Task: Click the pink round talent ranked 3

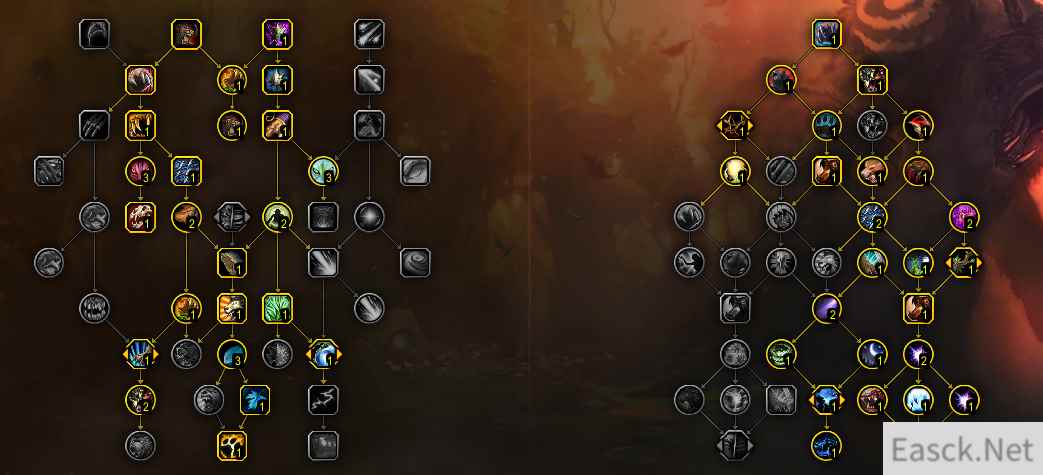Action: click(140, 171)
